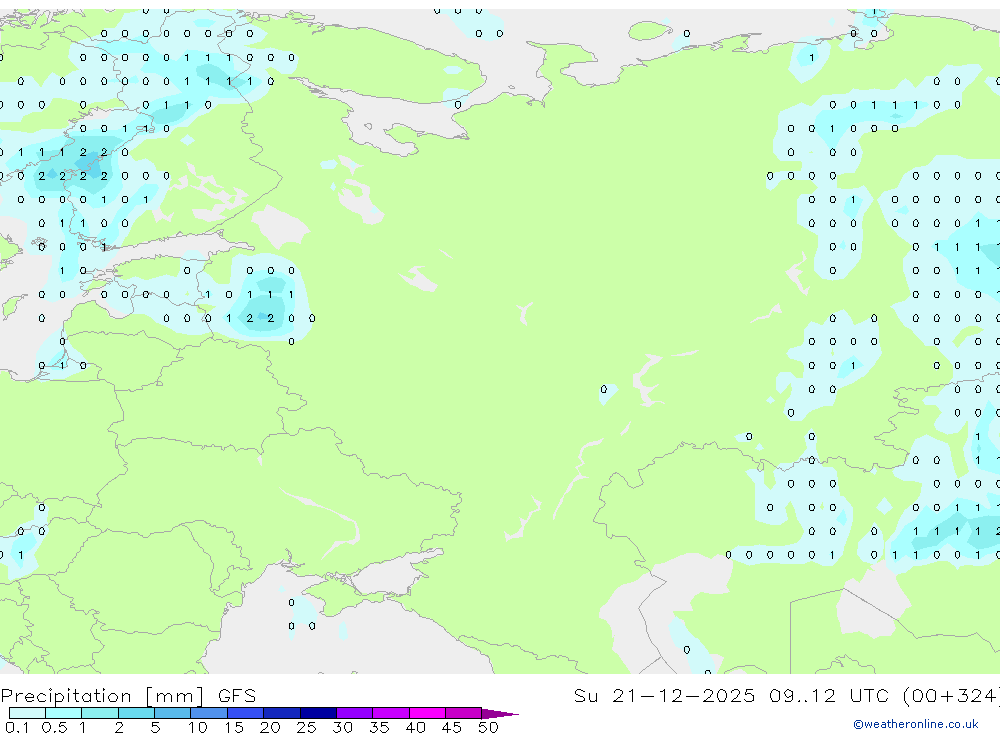Viewport: 1000px width, 733px height.
Task: Click the 20–25 mm legend color swatch
Action: [282, 713]
